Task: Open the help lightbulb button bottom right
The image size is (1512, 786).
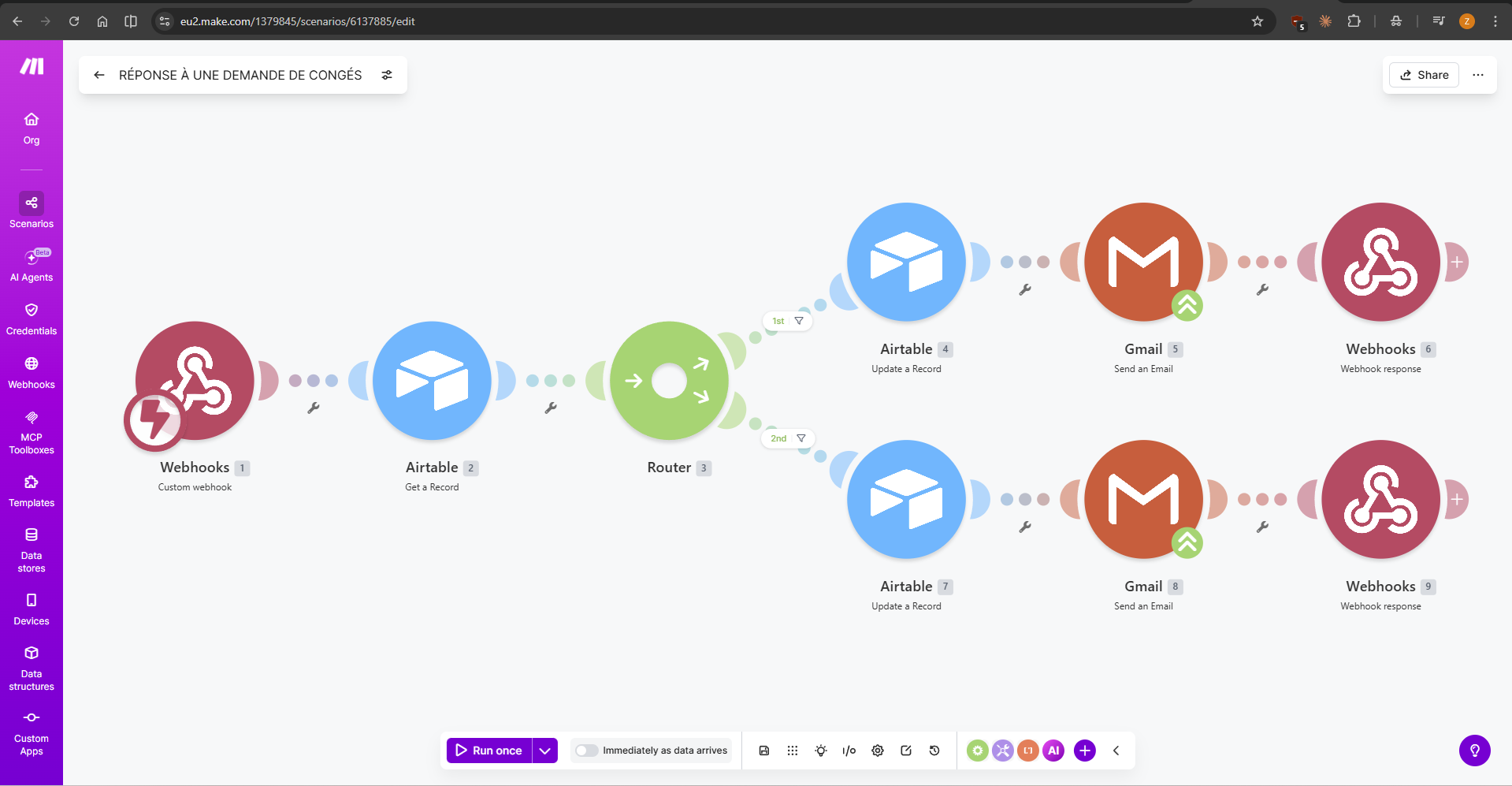Action: click(x=1475, y=751)
